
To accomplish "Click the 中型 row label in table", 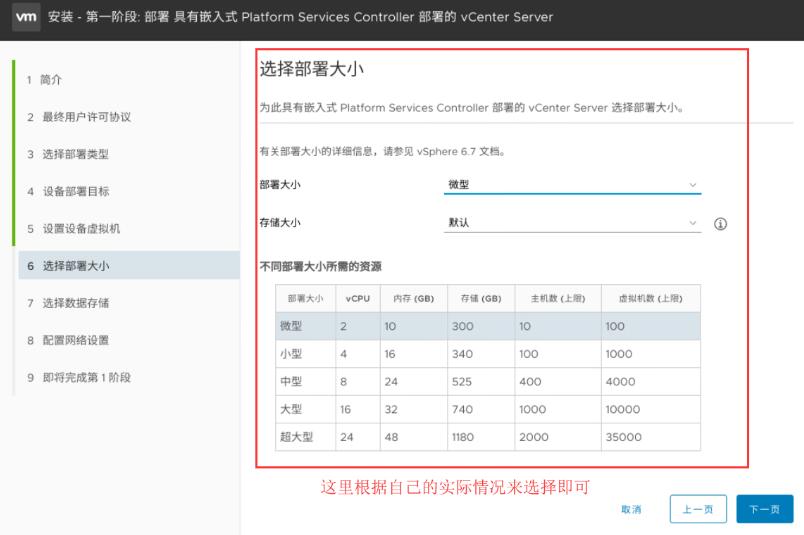I will [x=291, y=382].
